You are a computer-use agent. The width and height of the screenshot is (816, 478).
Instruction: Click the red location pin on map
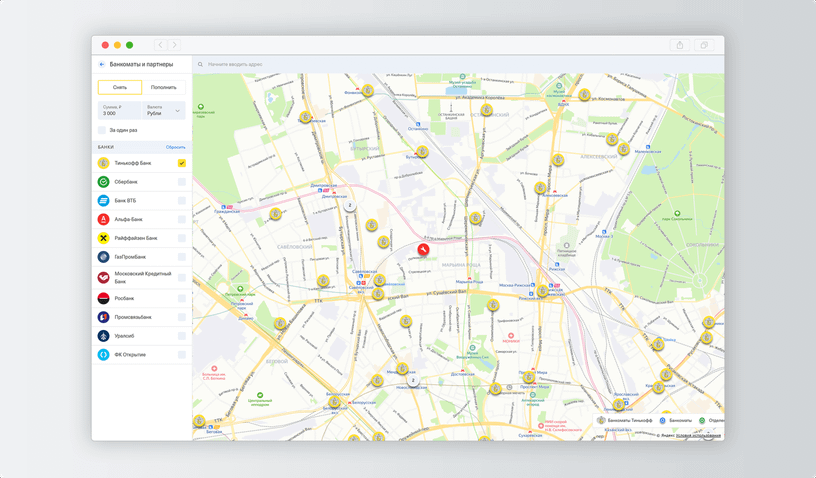tap(423, 248)
